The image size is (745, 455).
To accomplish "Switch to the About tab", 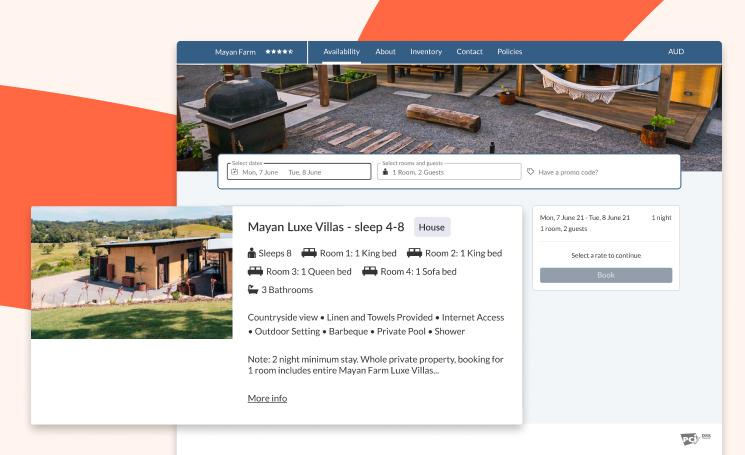I will pyautogui.click(x=385, y=52).
